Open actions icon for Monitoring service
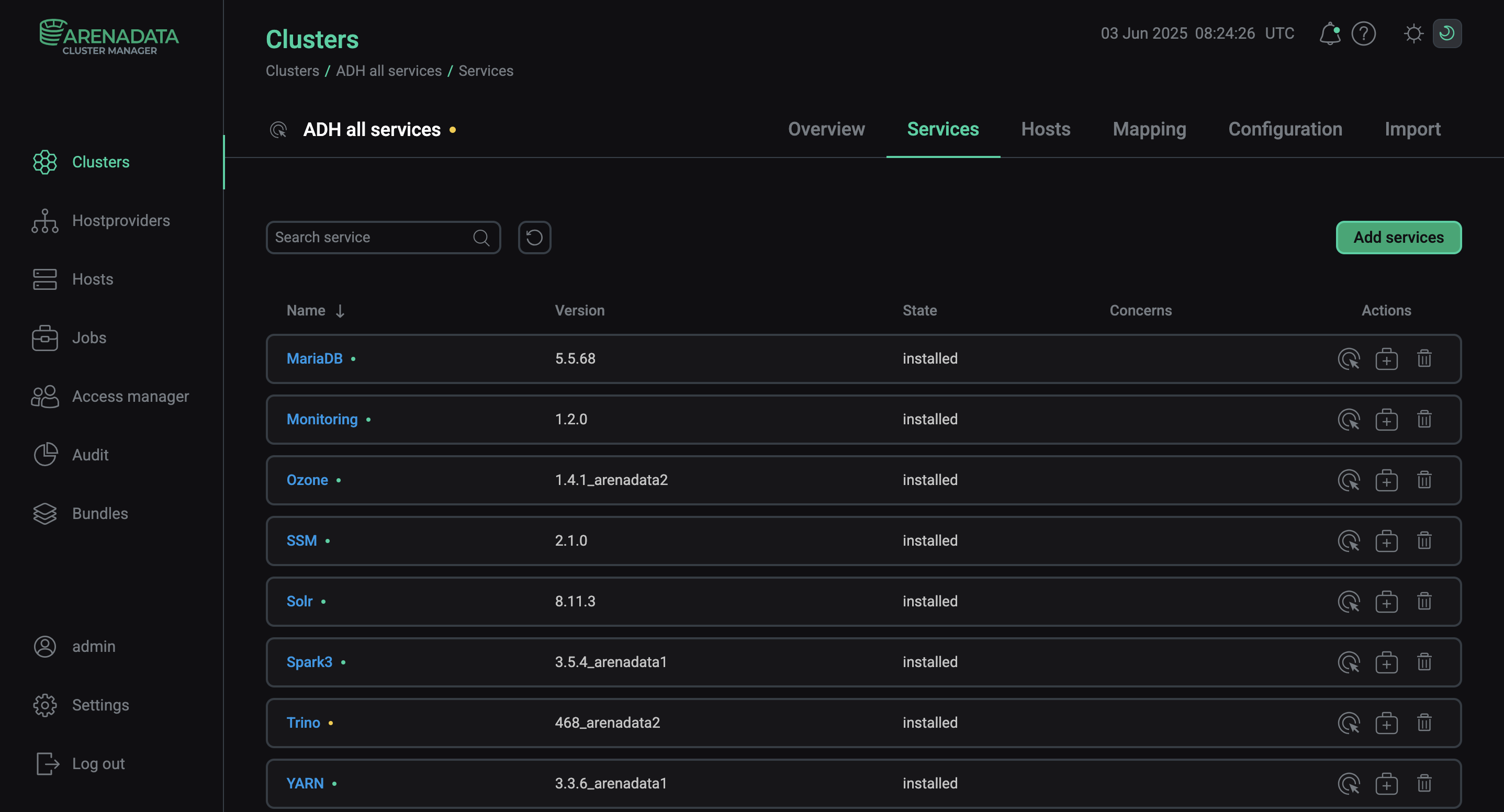This screenshot has height=812, width=1504. coord(1349,419)
